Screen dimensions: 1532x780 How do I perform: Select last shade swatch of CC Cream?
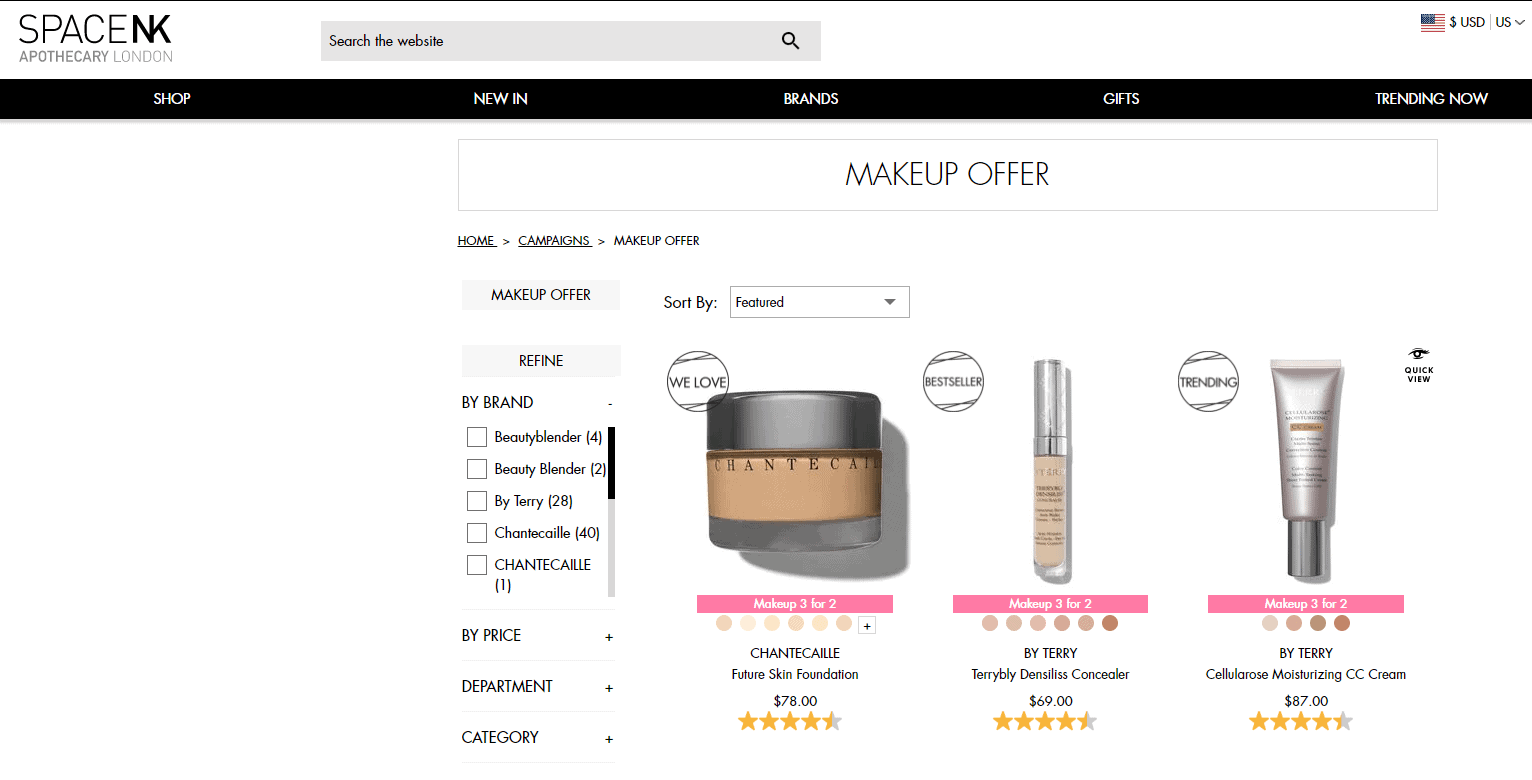(1342, 623)
